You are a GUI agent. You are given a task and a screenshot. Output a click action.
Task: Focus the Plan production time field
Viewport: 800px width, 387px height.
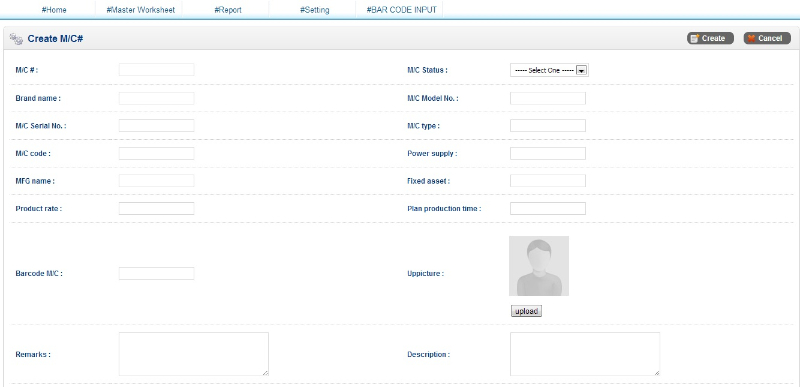(x=548, y=209)
